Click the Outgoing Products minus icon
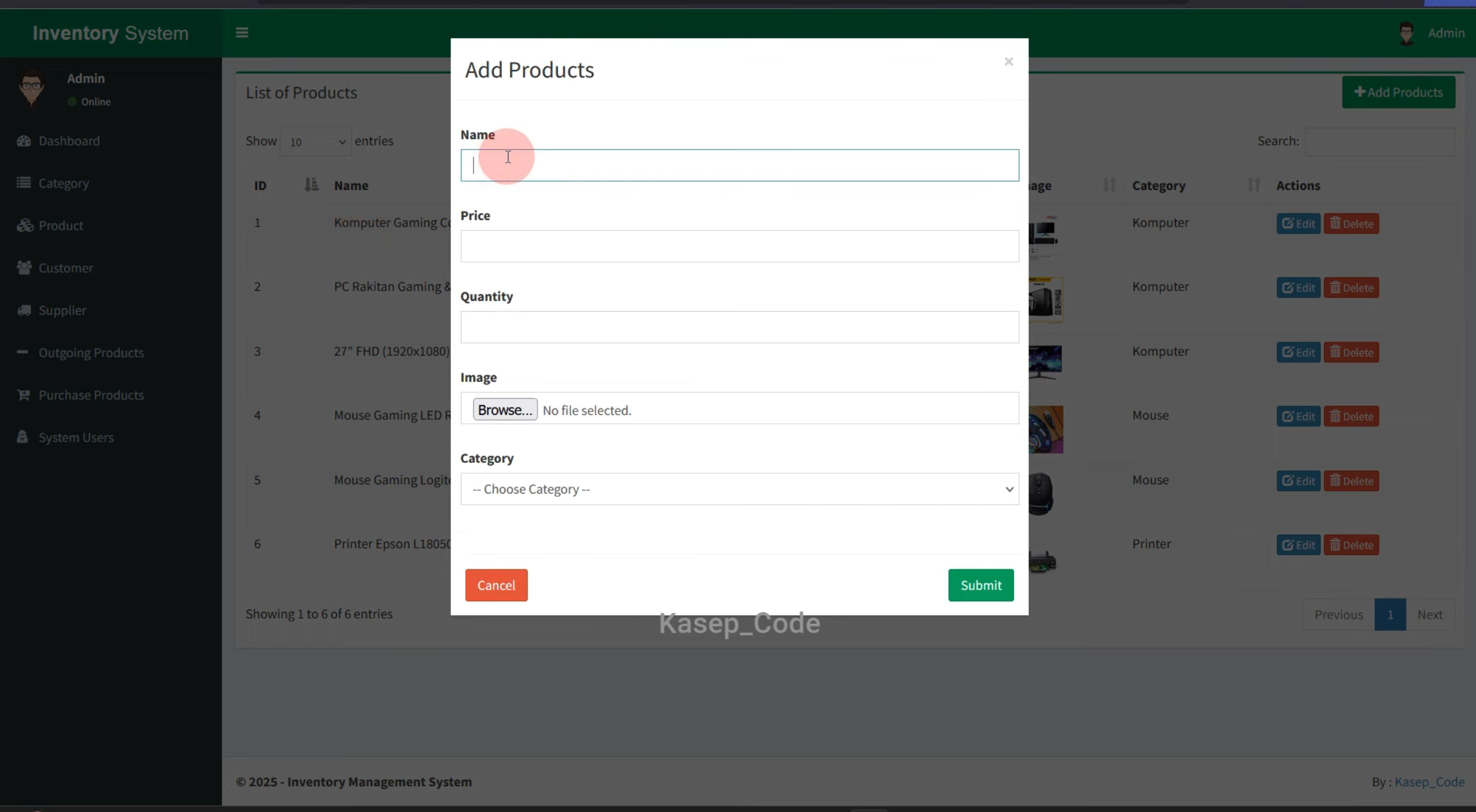The image size is (1476, 812). coord(22,351)
